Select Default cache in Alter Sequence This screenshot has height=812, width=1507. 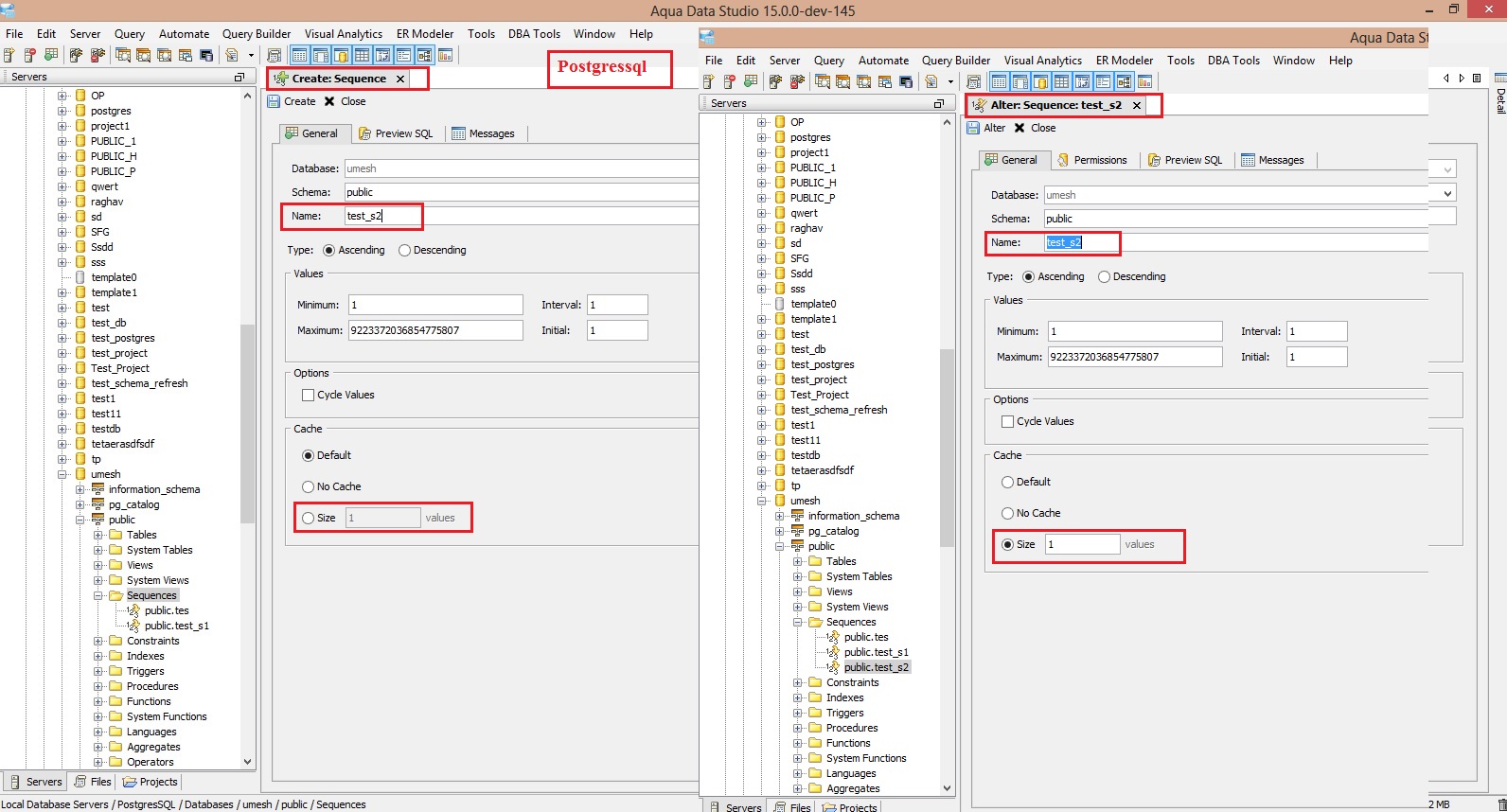pyautogui.click(x=1007, y=482)
